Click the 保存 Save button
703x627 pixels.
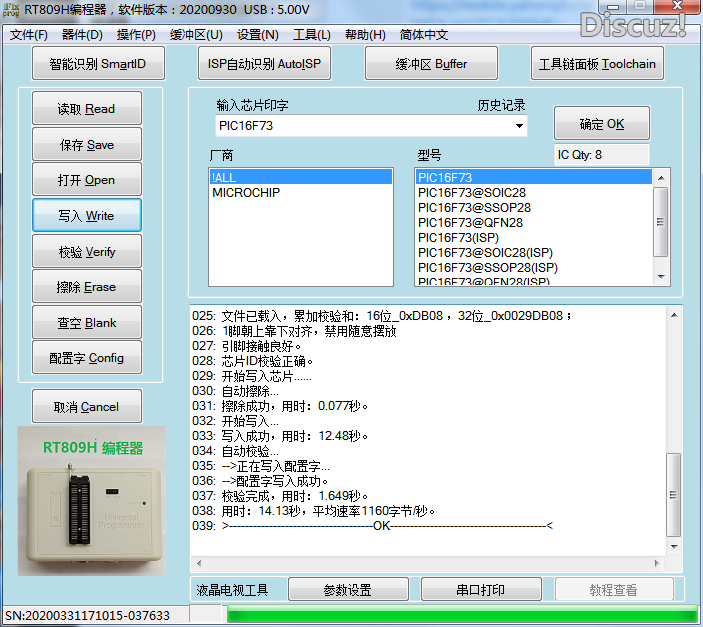point(87,144)
